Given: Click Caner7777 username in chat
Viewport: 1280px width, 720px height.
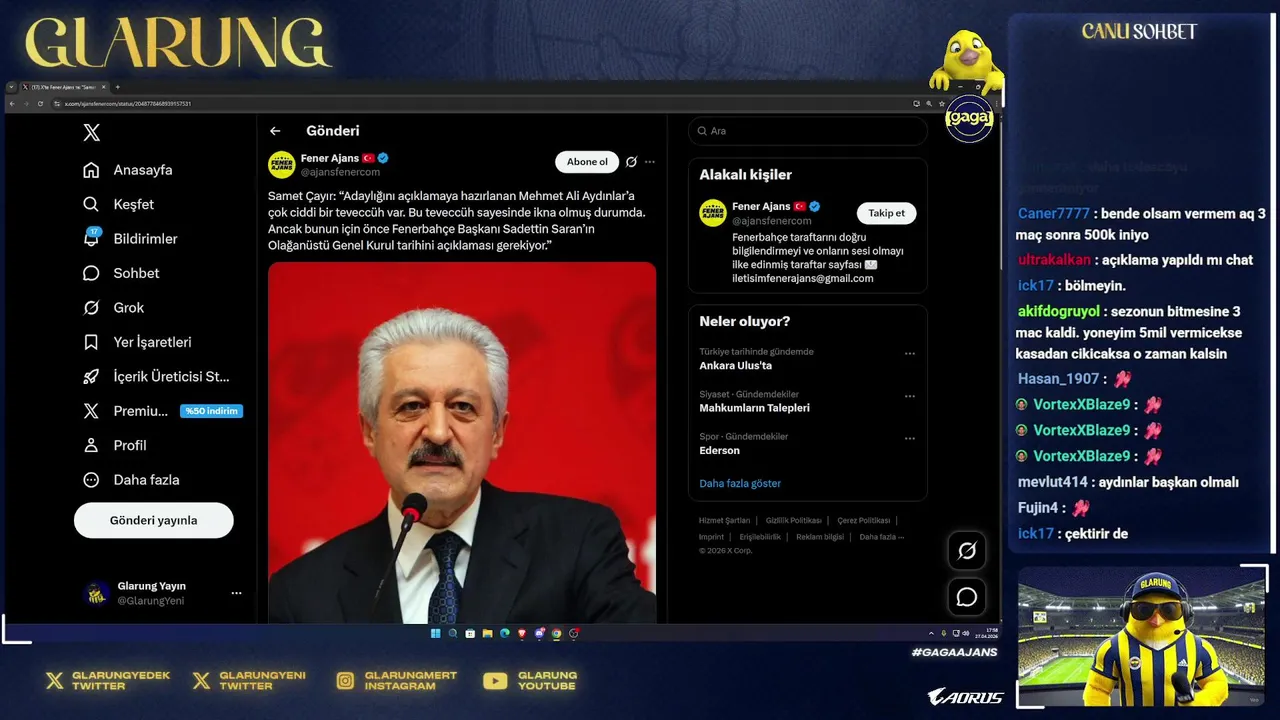Looking at the screenshot, I should click(x=1054, y=214).
